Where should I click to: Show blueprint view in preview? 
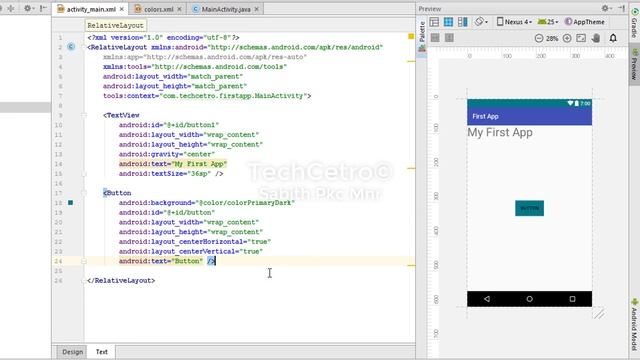448,22
